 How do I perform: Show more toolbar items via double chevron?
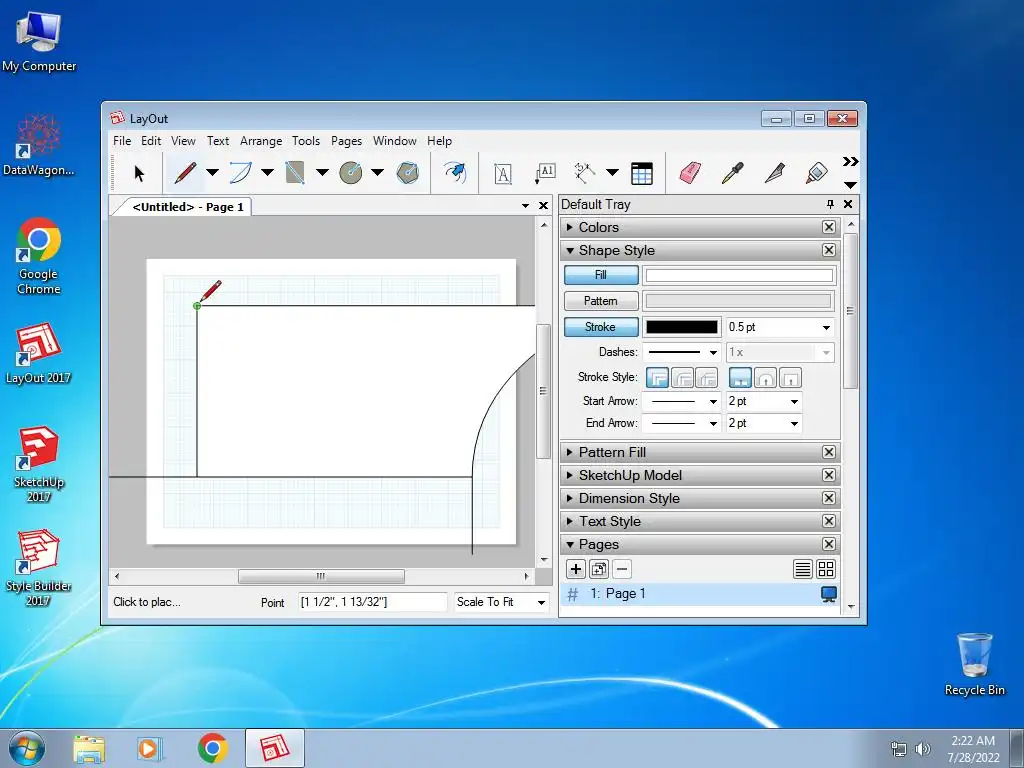(850, 161)
